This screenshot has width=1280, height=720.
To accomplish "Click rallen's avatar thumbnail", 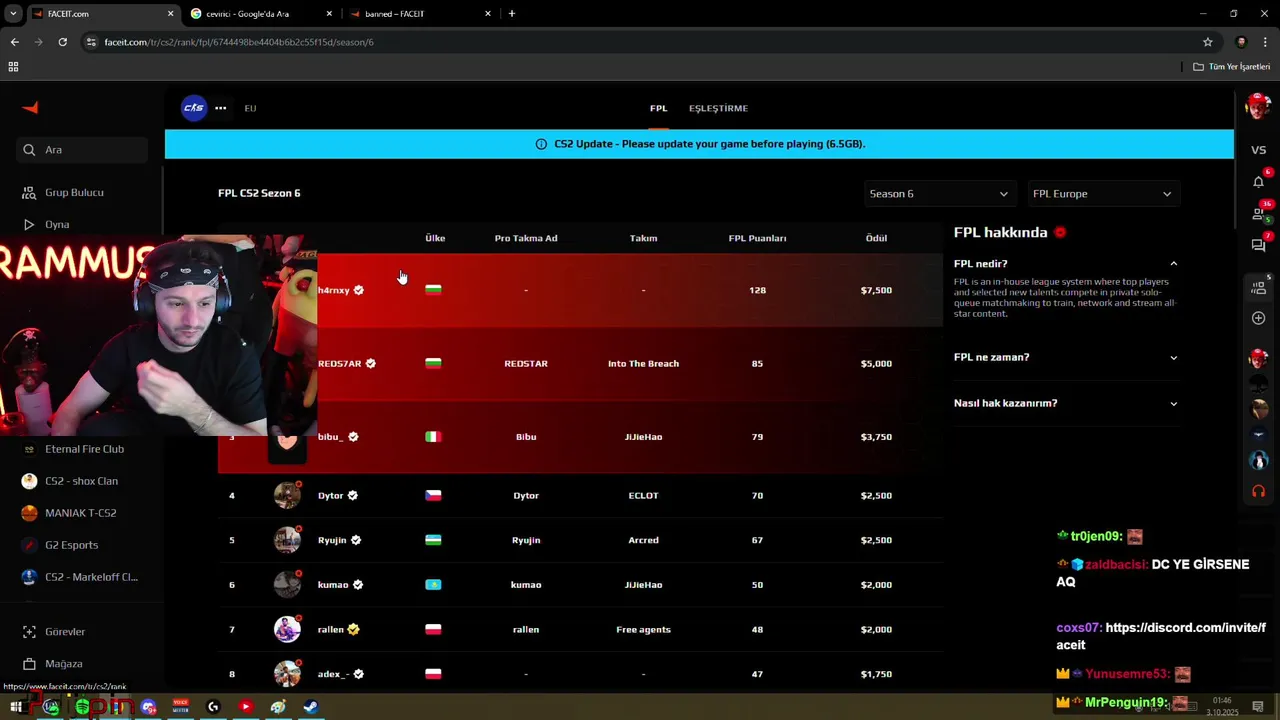I will (287, 629).
